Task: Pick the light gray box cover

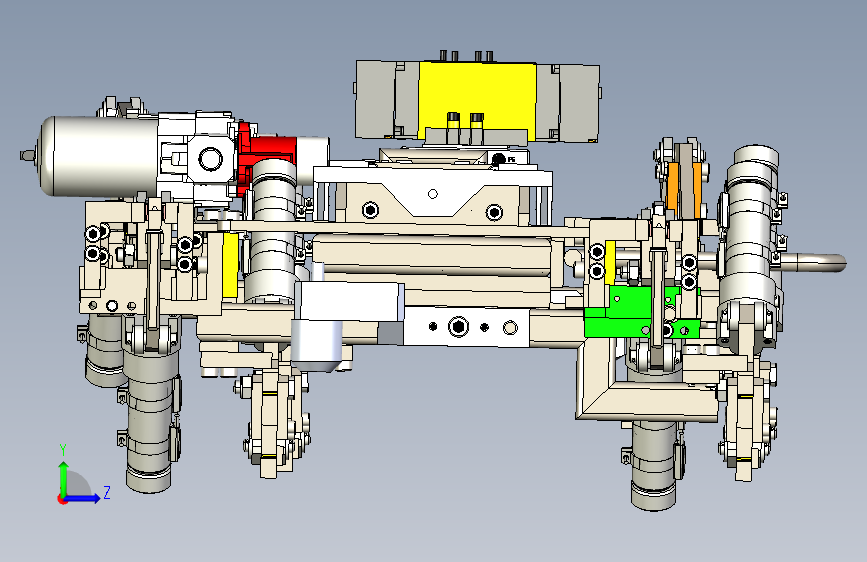Action: [350, 302]
